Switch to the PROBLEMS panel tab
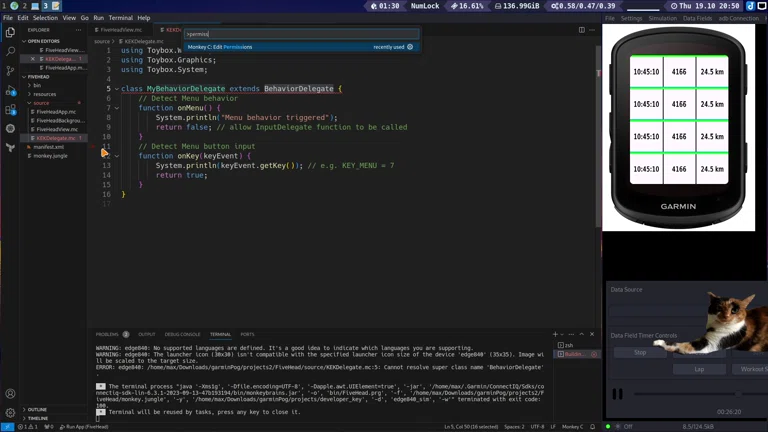 click(107, 334)
